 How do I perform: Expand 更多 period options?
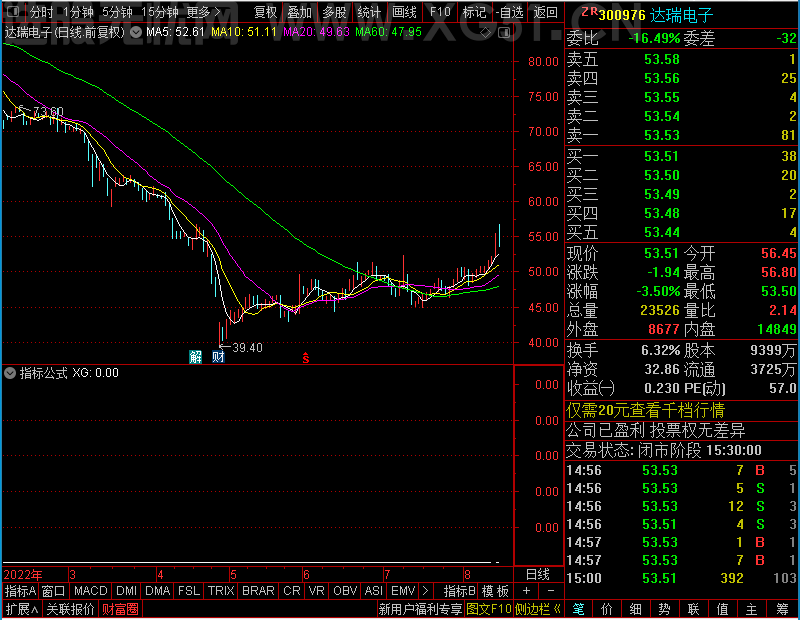(x=203, y=12)
